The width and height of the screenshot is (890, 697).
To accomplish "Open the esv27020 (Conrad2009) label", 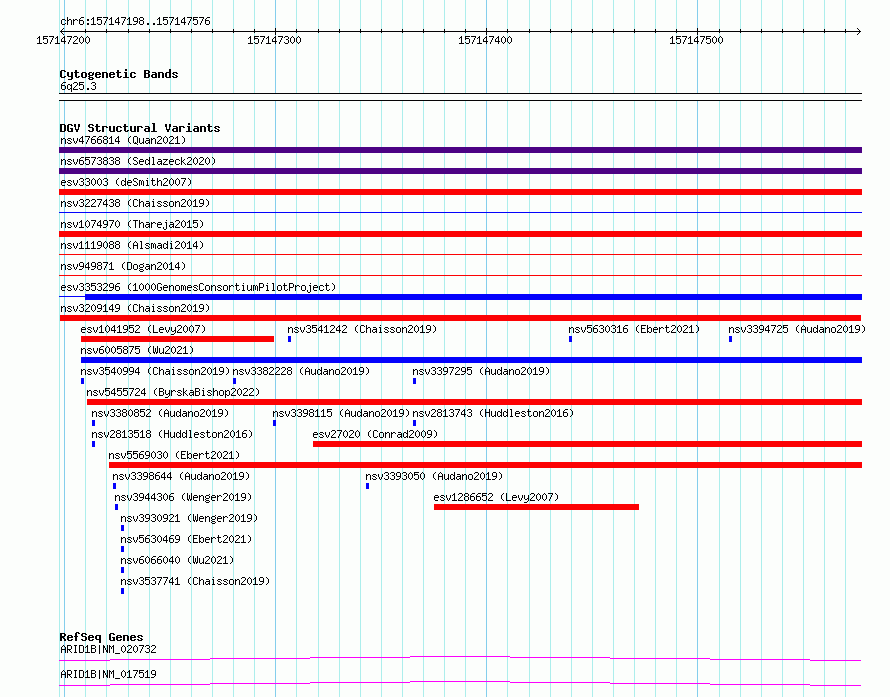I will 375,434.
